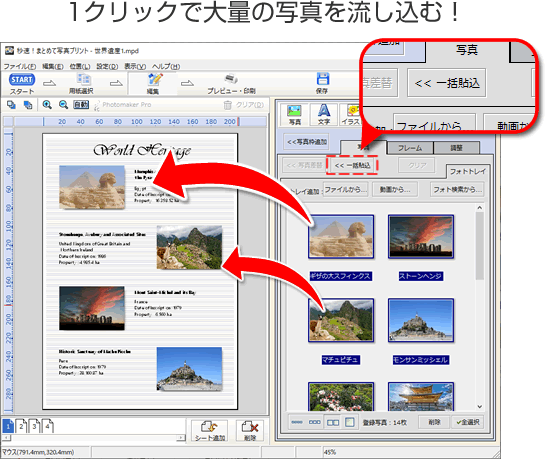Select the Machu Picchu (マチュピチュ) thumbnail
Image resolution: width=545 pixels, height=459 pixels.
click(341, 320)
